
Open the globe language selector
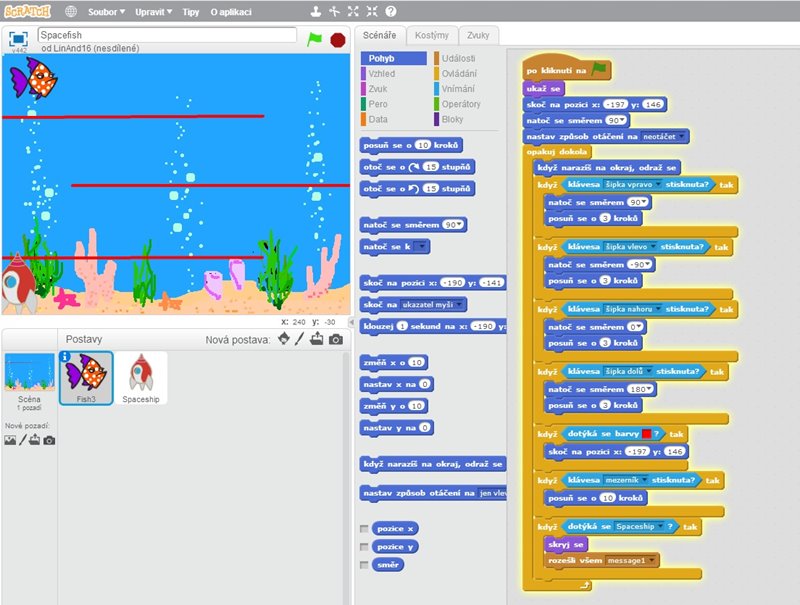click(71, 12)
